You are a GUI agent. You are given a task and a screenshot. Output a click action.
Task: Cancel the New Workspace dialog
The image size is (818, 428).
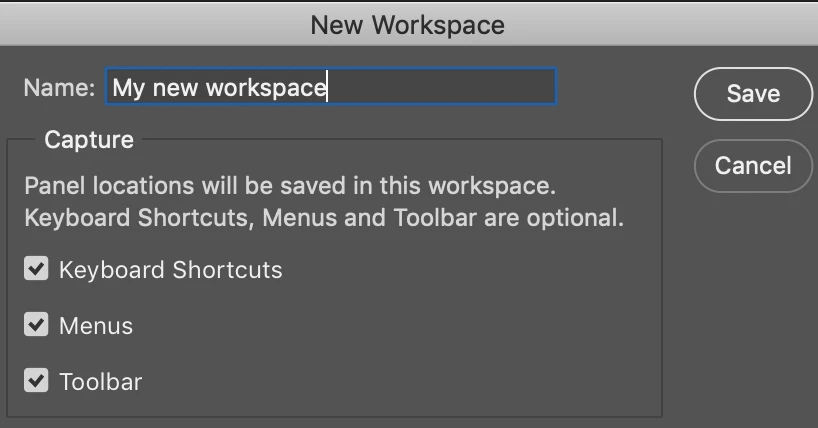pos(753,166)
